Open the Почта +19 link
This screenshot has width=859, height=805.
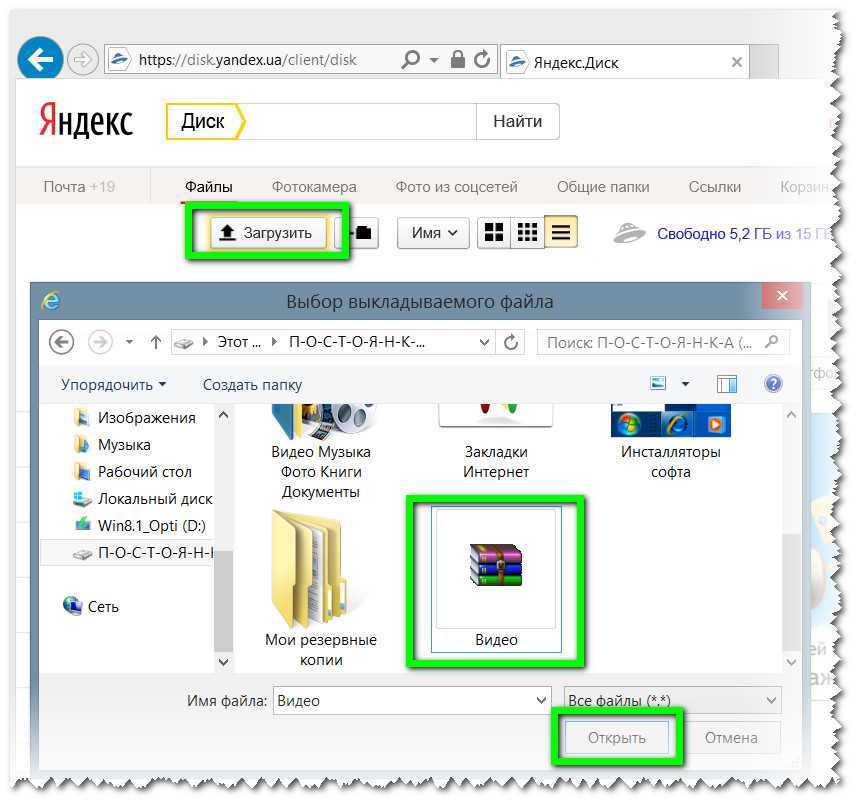click(79, 187)
